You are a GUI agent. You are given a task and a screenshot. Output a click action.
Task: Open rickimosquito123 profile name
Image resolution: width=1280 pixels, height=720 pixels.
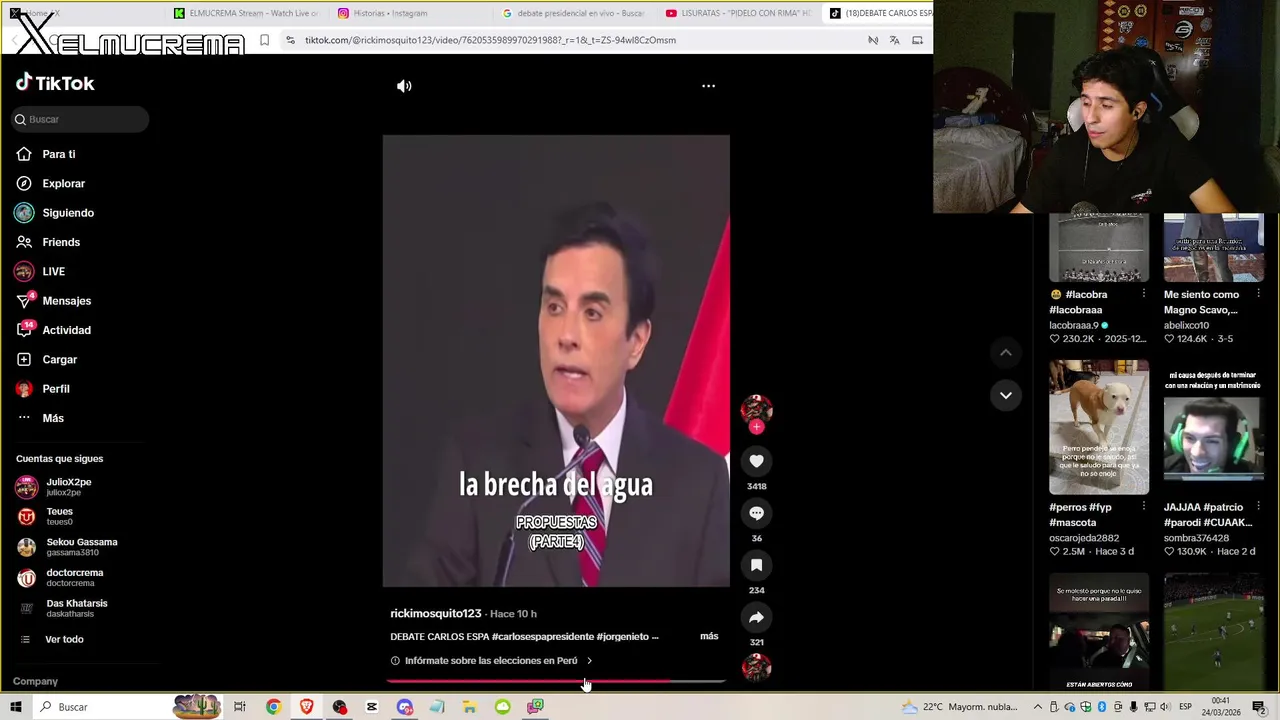[x=435, y=613]
